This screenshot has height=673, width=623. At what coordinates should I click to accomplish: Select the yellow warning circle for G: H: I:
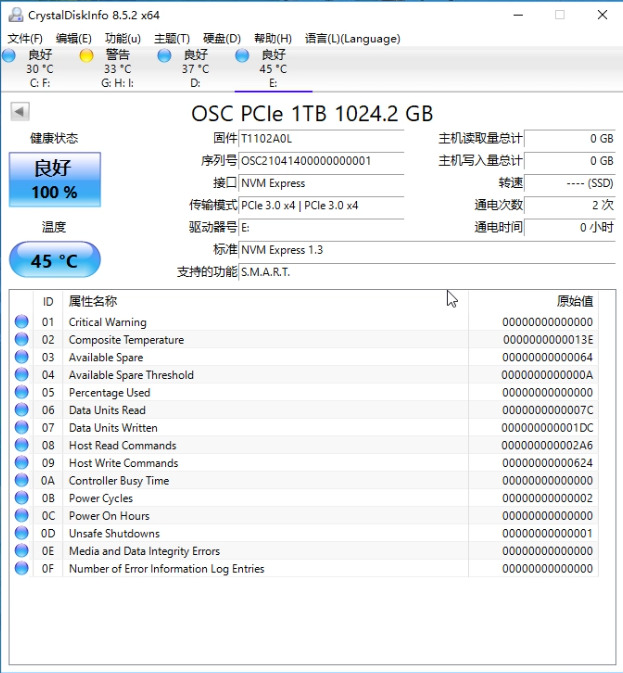pyautogui.click(x=87, y=55)
